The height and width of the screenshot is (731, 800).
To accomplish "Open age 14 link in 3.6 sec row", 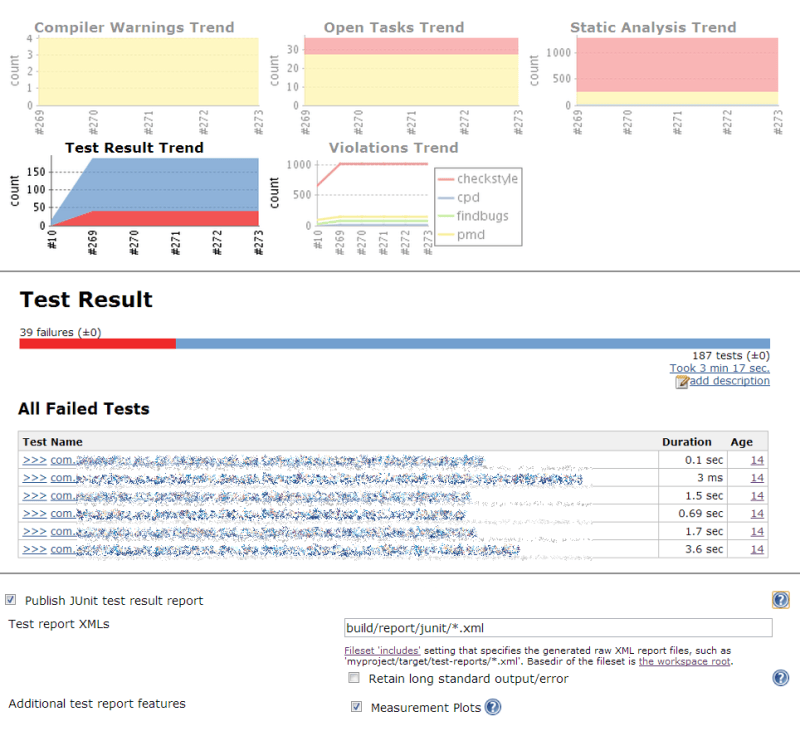I will 757,549.
